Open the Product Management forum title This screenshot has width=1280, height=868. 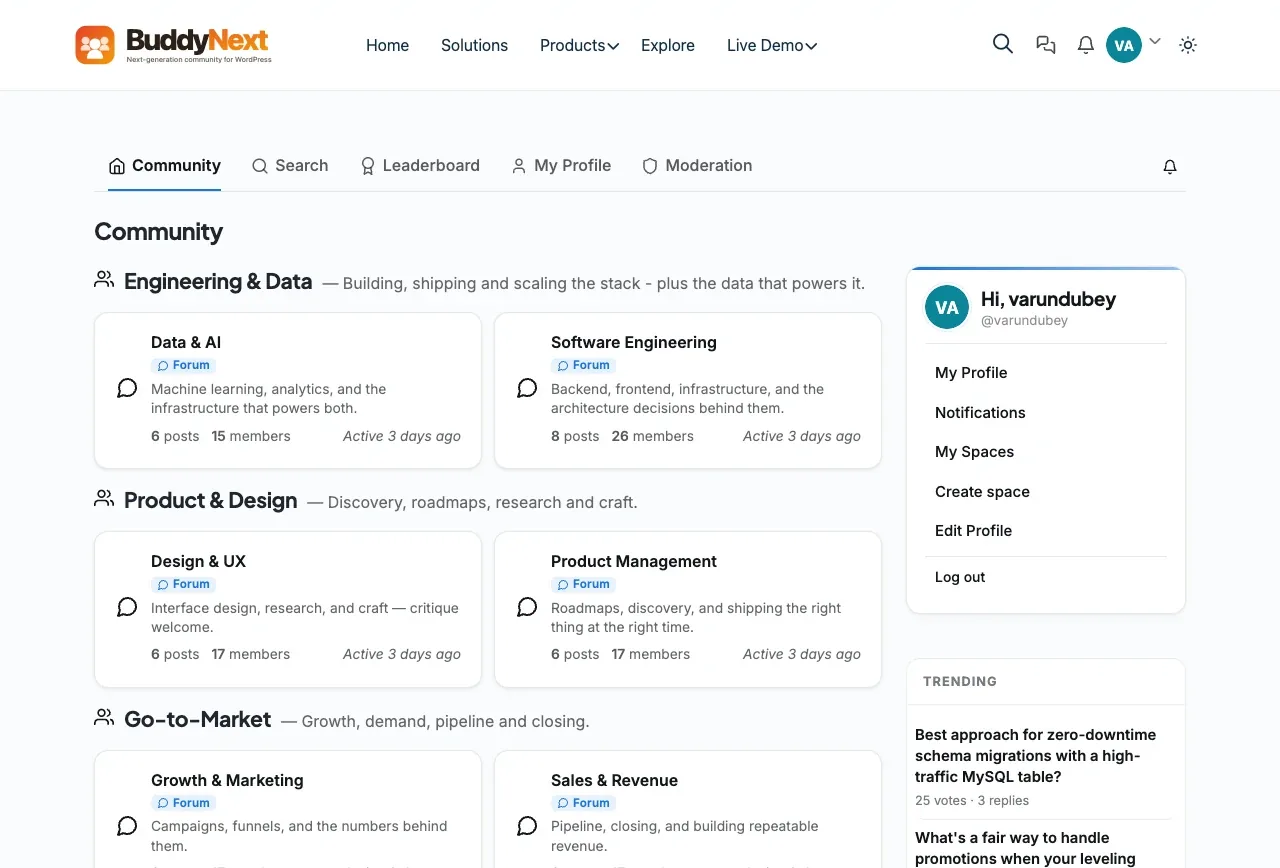click(x=634, y=561)
